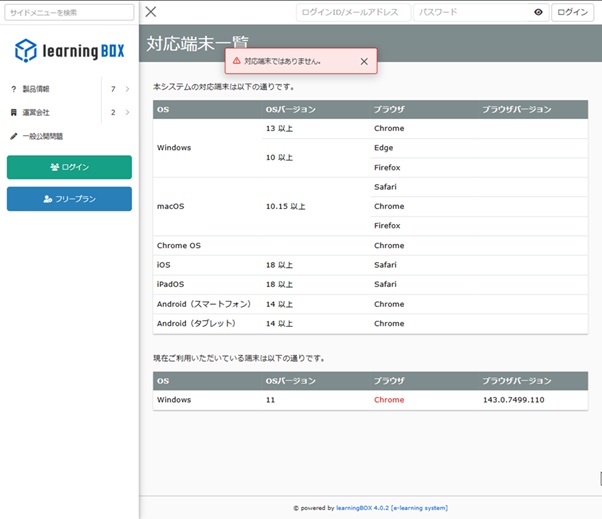Viewport: 602px width, 519px height.
Task: Select 一般公開問題 in the sidebar
Action: tap(42, 136)
